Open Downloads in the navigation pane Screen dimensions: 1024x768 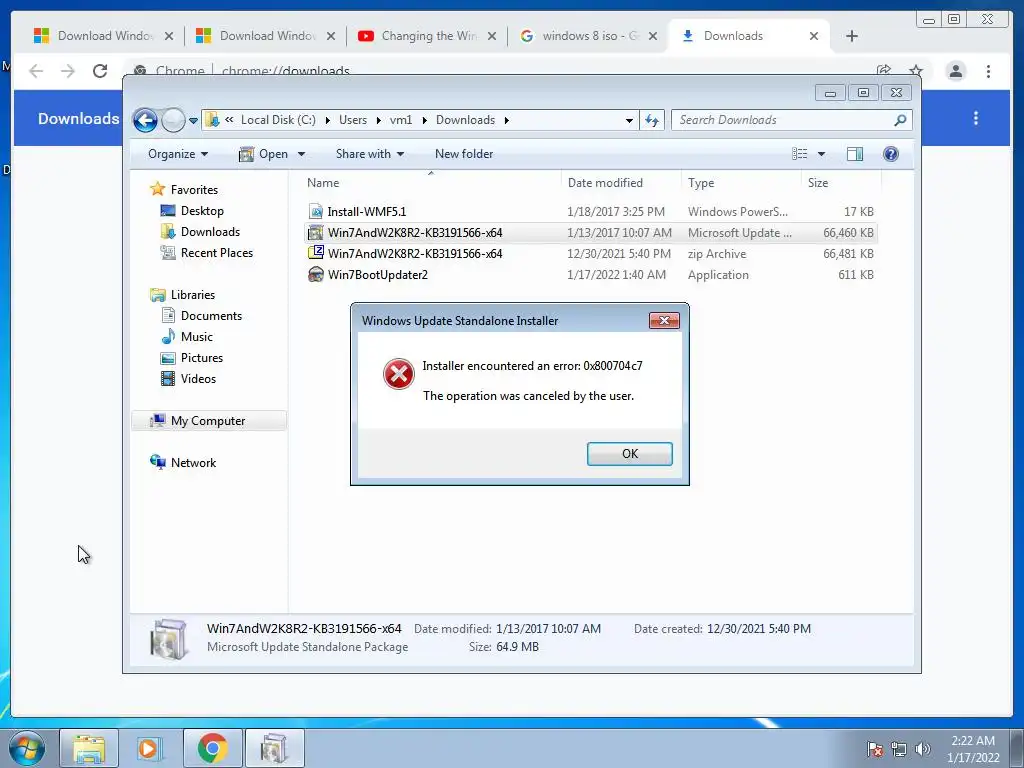pos(210,232)
